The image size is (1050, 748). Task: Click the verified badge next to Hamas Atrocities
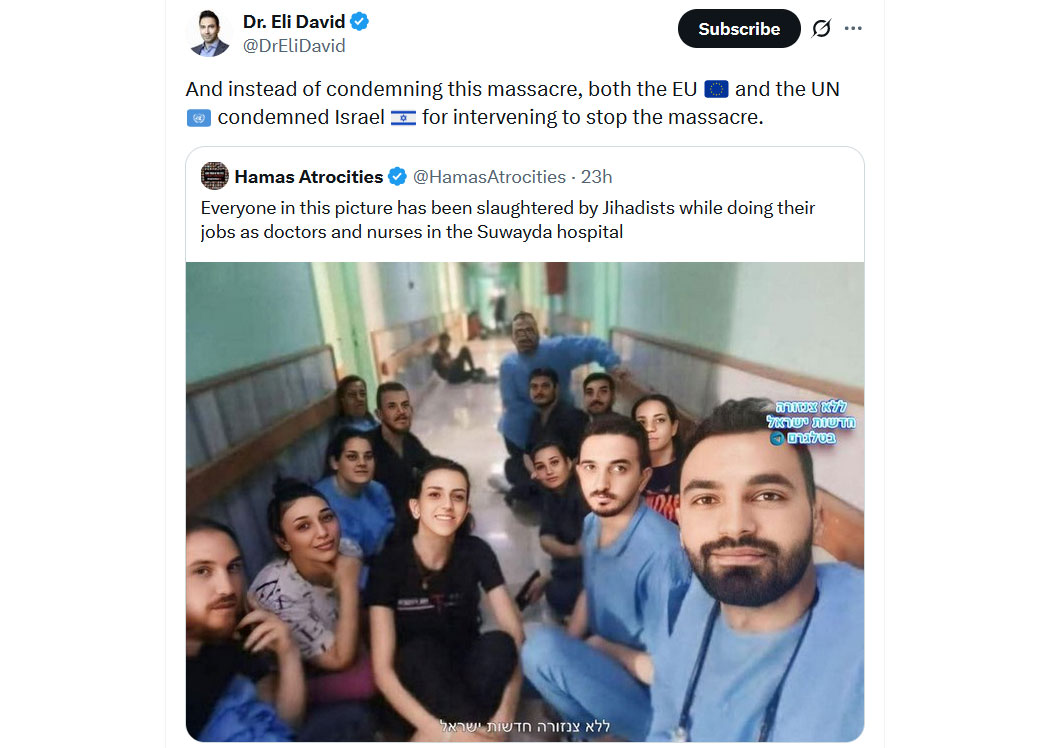point(397,177)
